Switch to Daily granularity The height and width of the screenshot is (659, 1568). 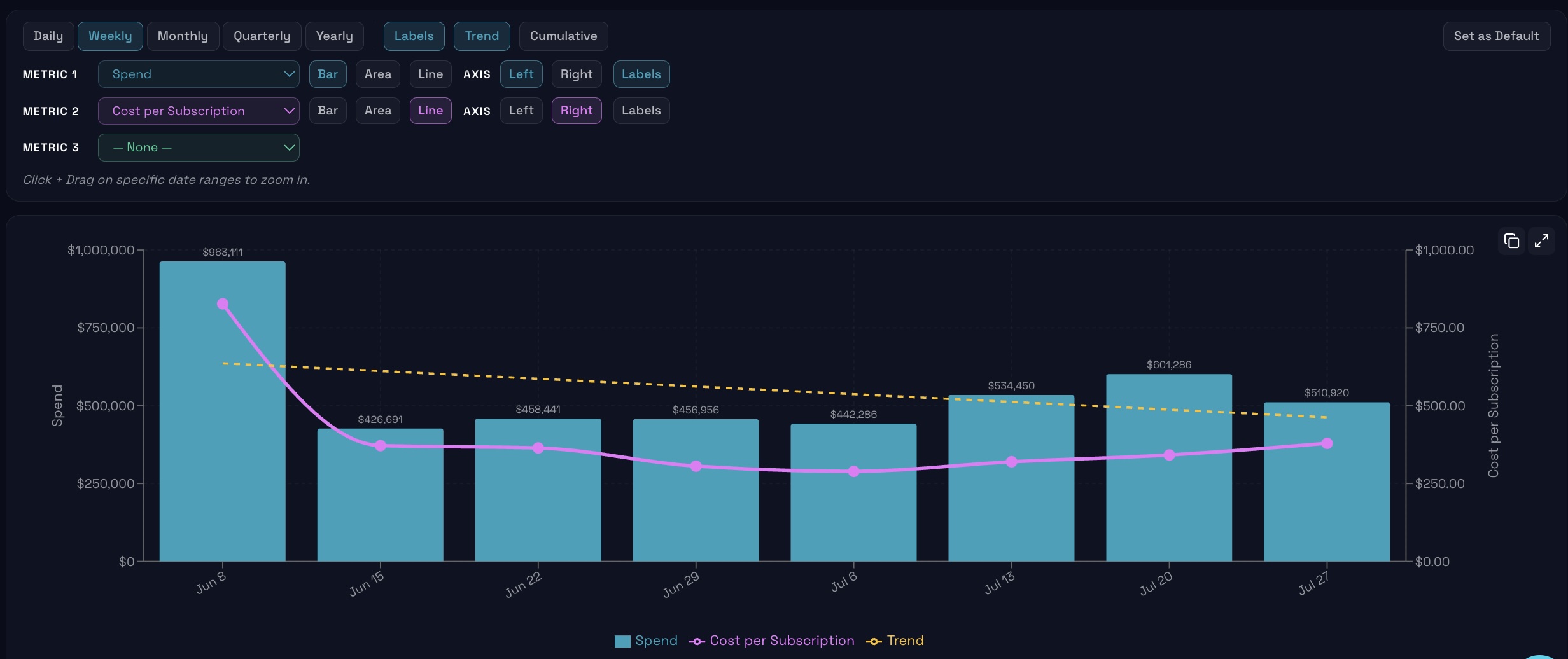point(48,36)
